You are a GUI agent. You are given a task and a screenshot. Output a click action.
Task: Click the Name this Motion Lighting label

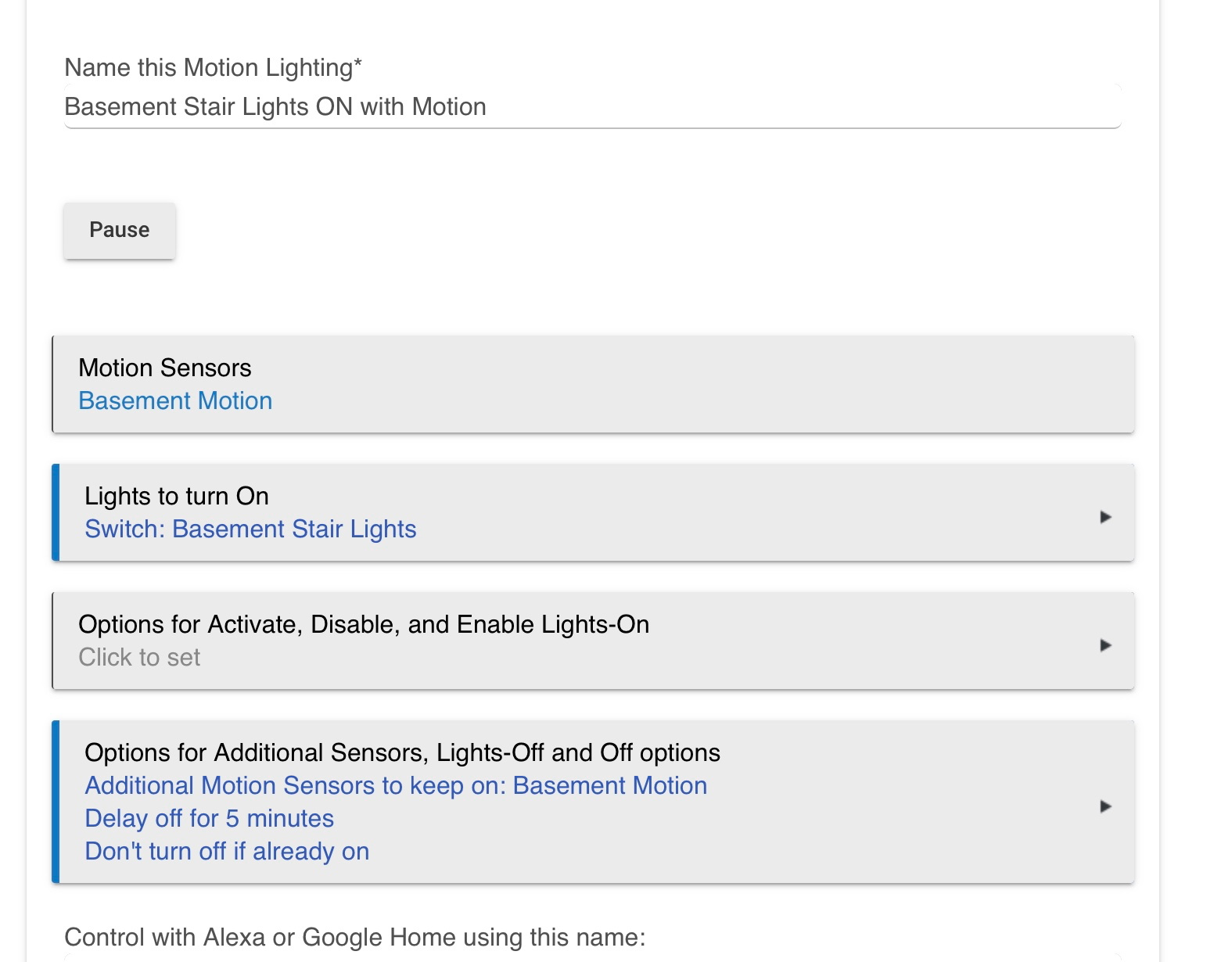click(213, 68)
